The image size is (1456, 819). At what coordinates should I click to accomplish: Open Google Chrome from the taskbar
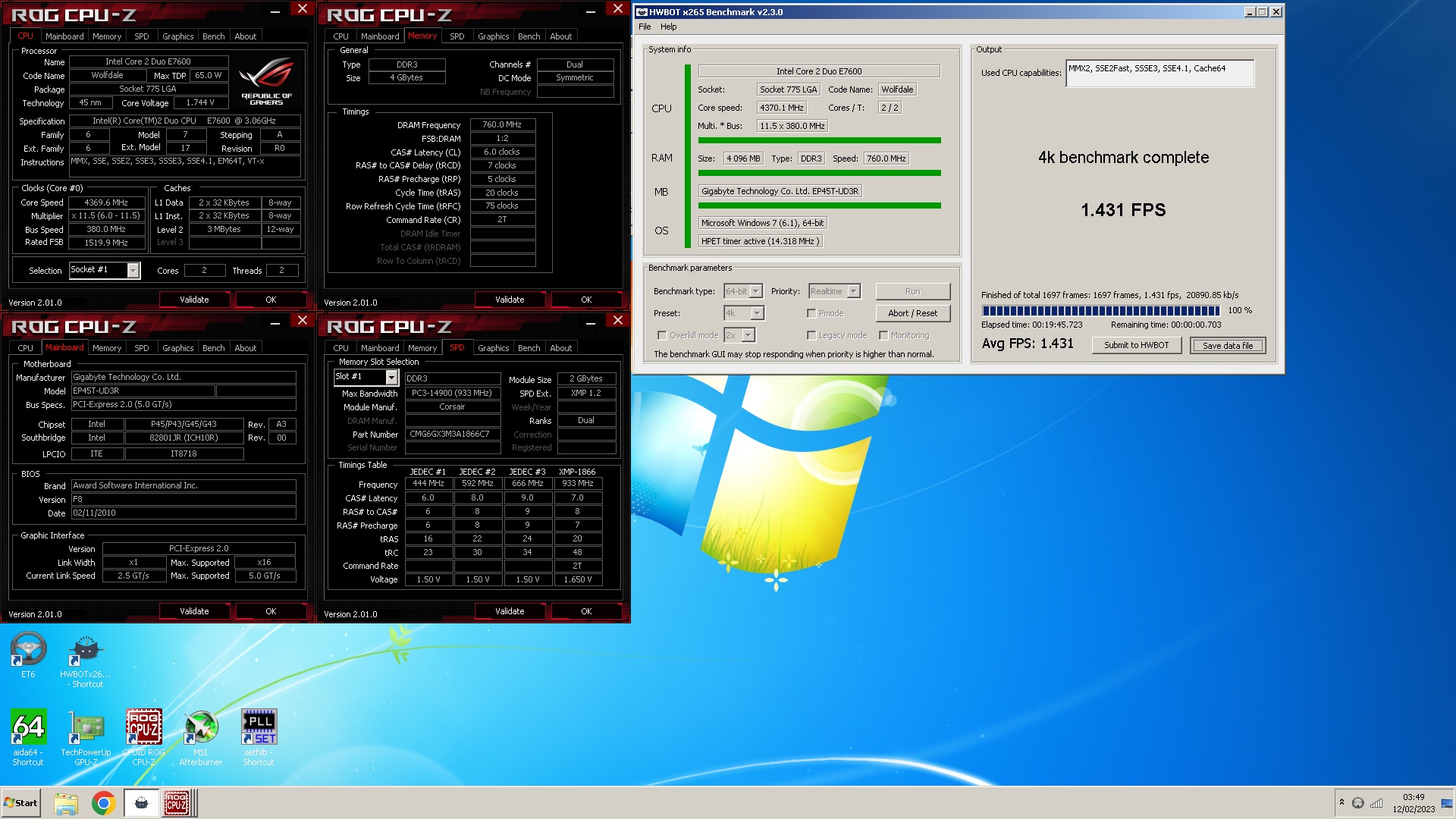coord(103,803)
